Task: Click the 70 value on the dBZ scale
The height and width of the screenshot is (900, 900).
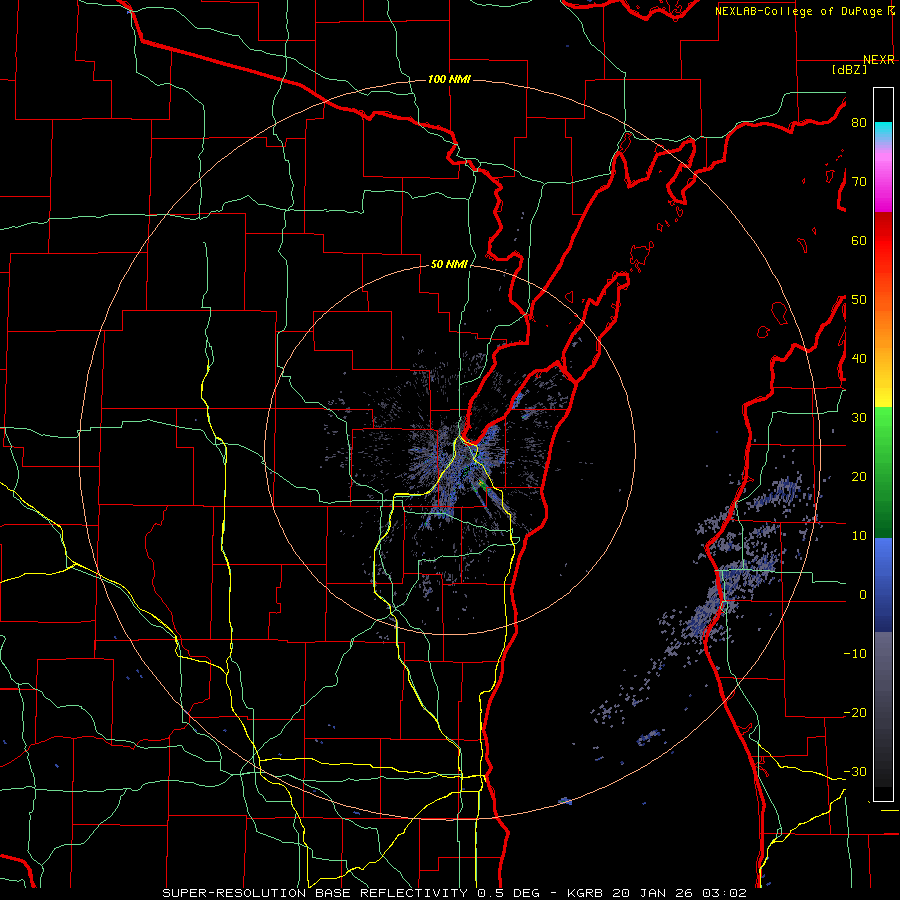Action: 859,182
